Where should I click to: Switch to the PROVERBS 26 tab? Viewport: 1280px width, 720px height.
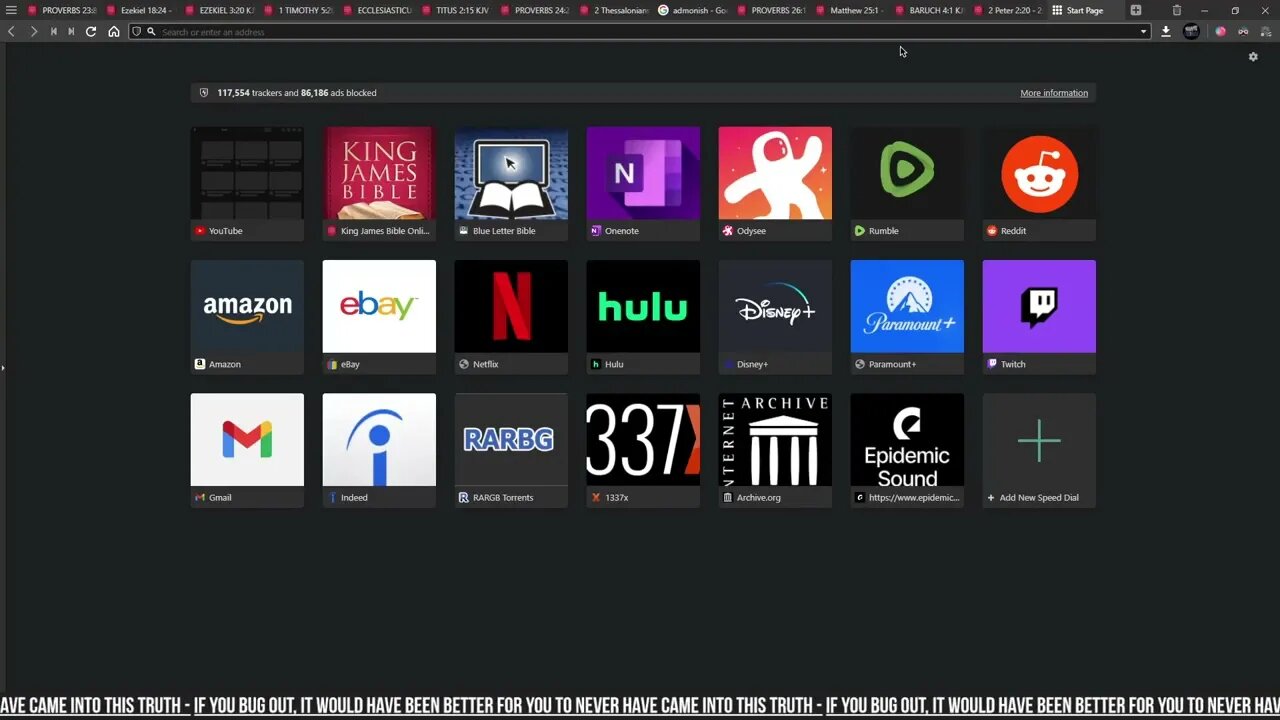772,10
